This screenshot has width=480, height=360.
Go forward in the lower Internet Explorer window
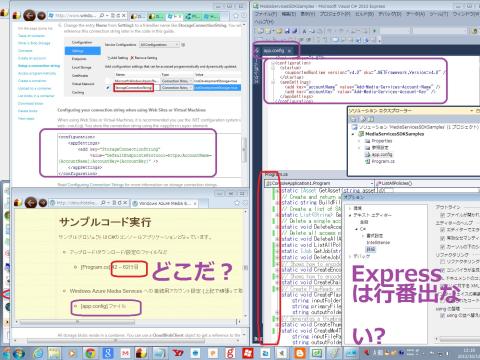point(43,203)
